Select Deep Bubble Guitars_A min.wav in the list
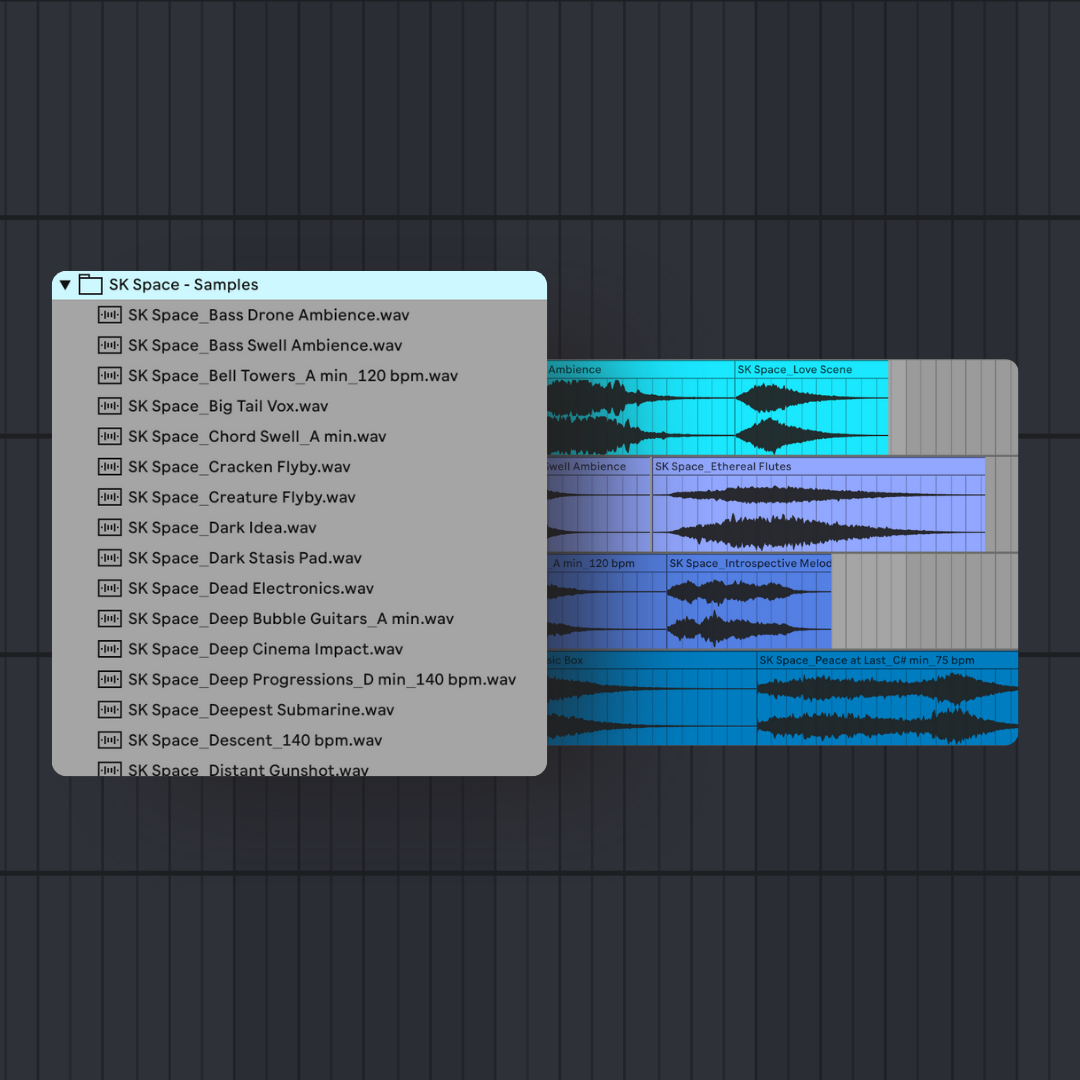Image resolution: width=1080 pixels, height=1080 pixels. pos(291,619)
